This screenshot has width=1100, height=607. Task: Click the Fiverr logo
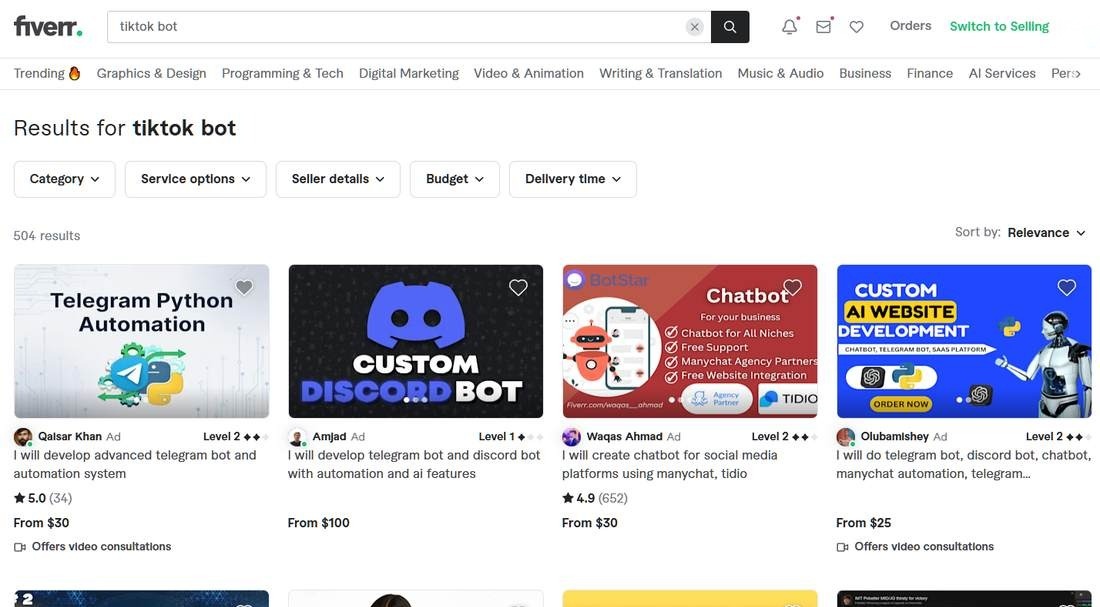pyautogui.click(x=48, y=27)
